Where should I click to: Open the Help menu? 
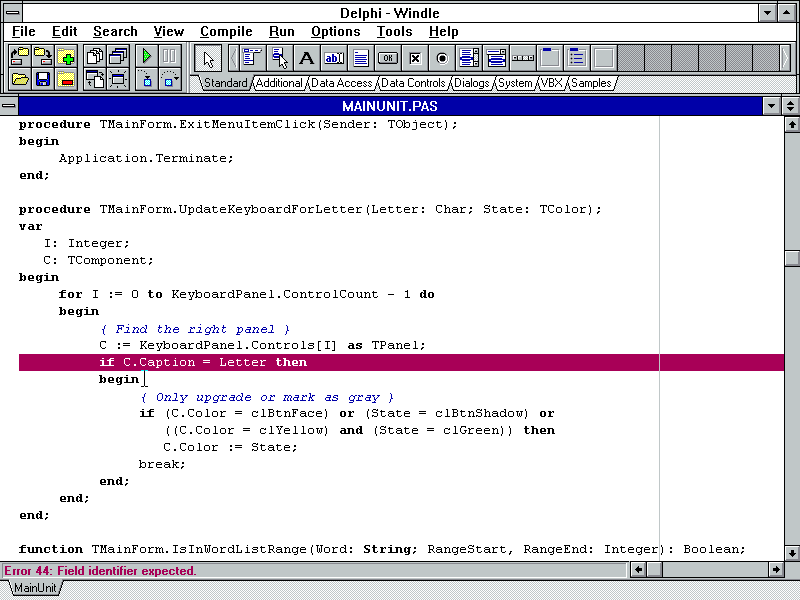pos(443,32)
